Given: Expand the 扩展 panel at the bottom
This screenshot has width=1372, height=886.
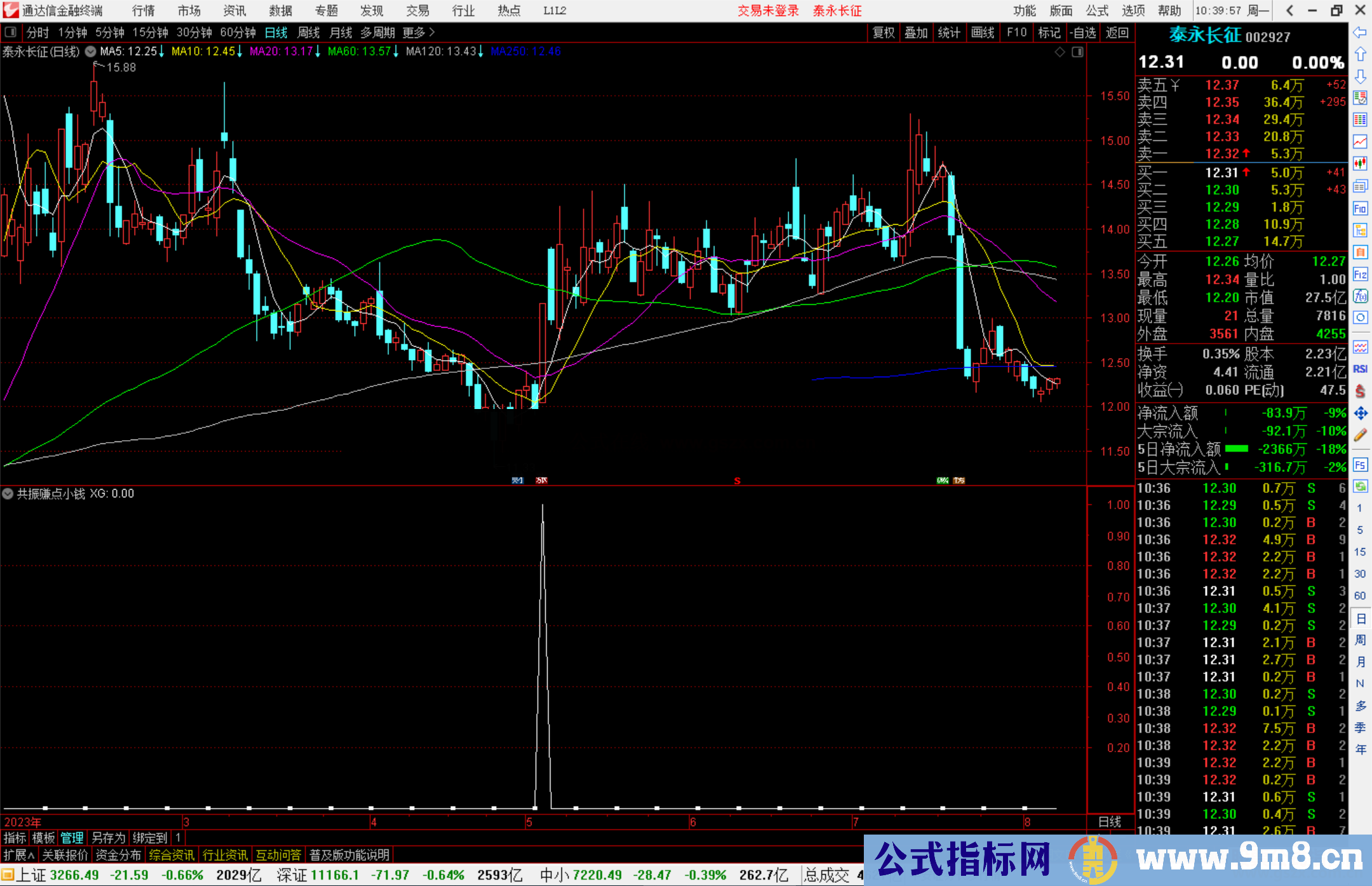Looking at the screenshot, I should (x=18, y=855).
